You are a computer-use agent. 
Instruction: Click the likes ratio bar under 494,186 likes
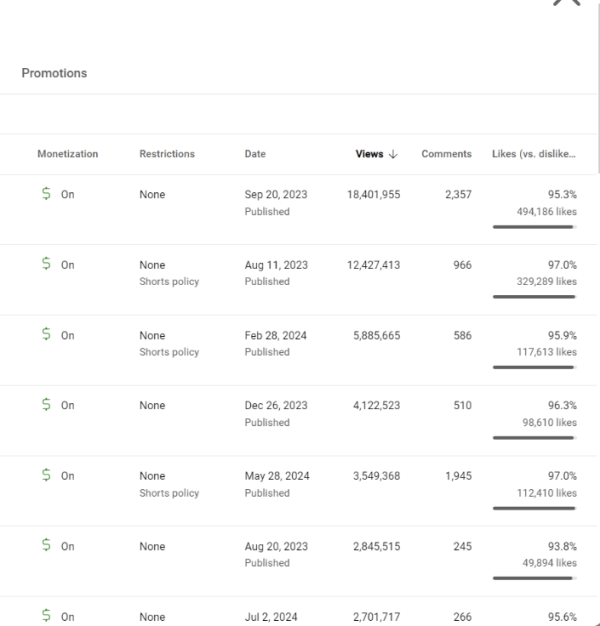pyautogui.click(x=534, y=227)
